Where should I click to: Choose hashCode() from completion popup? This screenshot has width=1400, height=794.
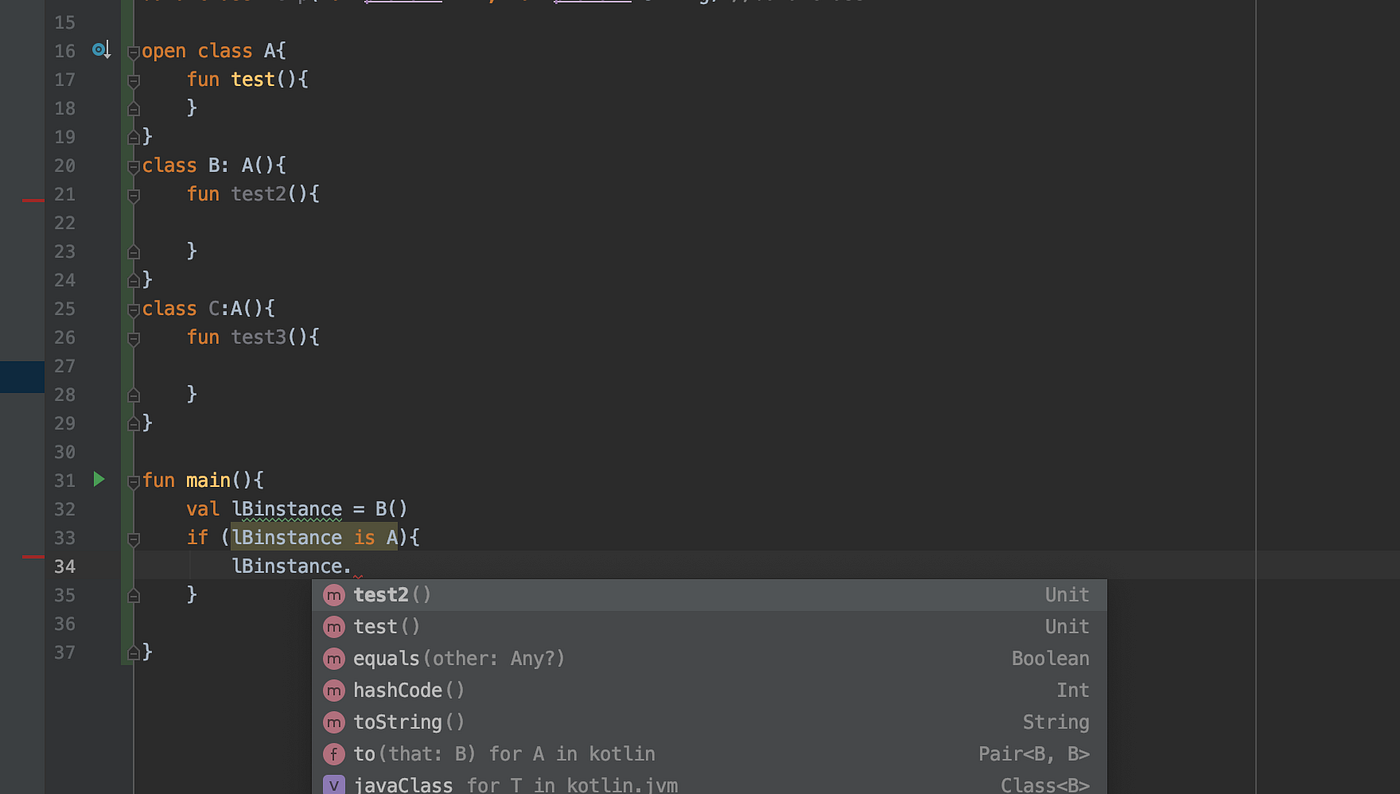pos(707,691)
